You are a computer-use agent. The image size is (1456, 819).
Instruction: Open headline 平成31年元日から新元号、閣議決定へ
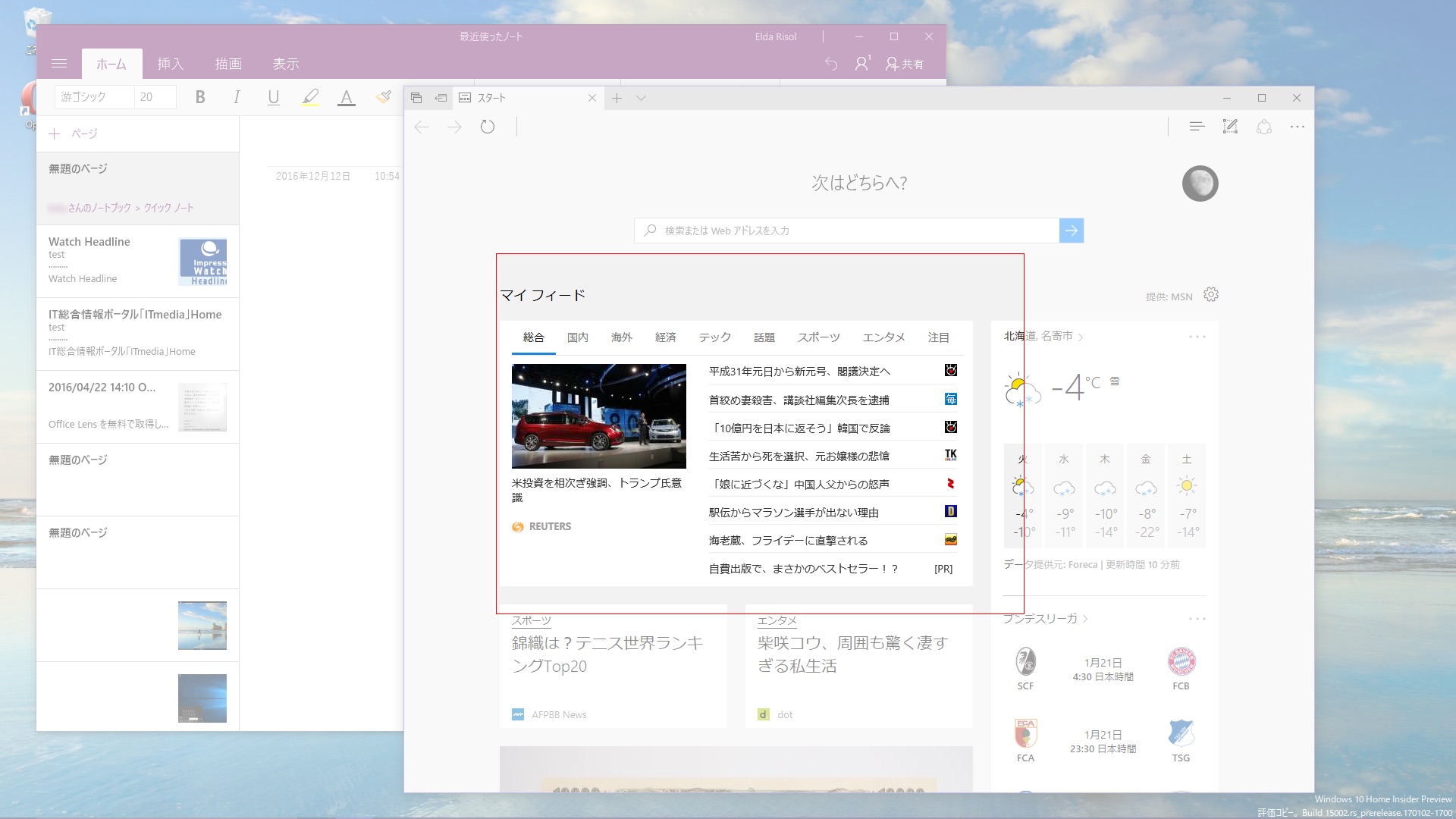point(799,372)
